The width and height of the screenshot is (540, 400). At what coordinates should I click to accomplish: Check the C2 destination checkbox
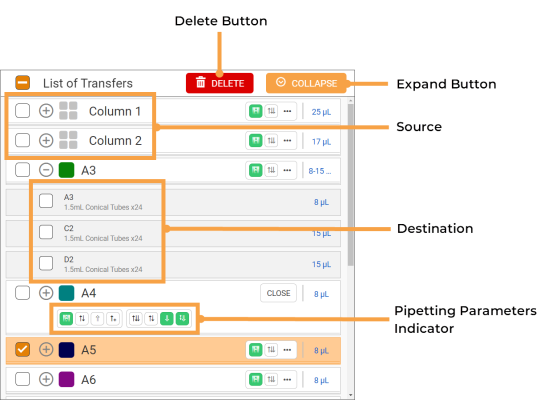(x=46, y=232)
